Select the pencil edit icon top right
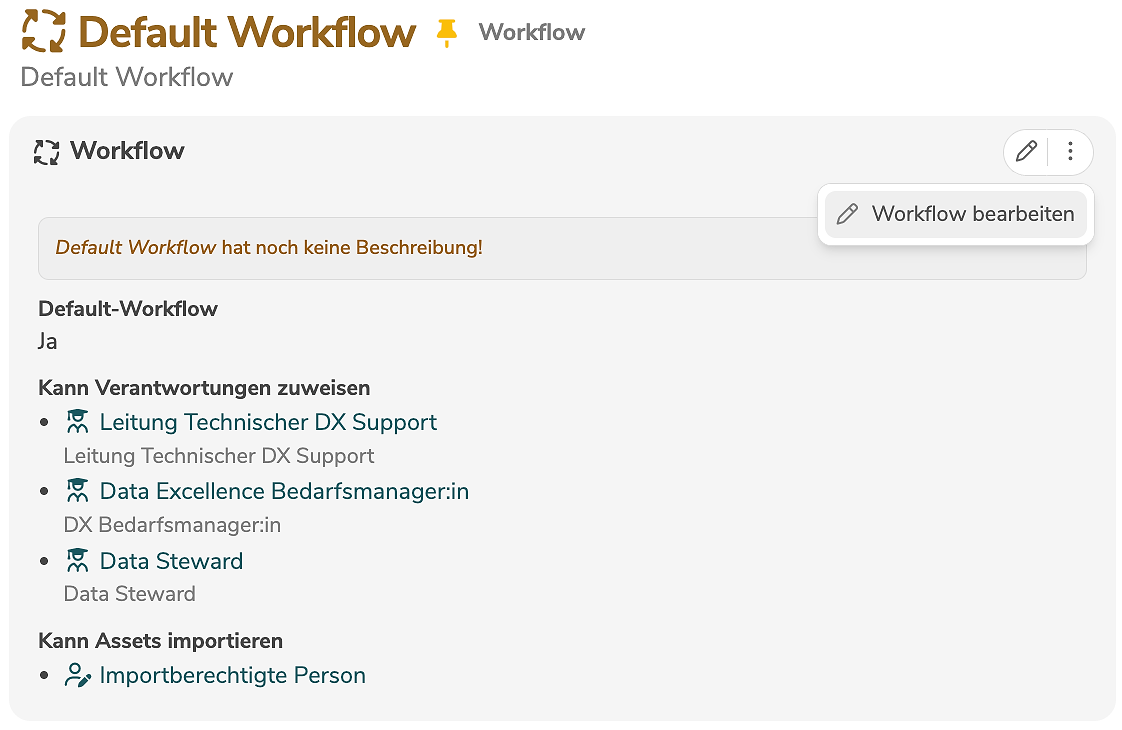 [1025, 151]
